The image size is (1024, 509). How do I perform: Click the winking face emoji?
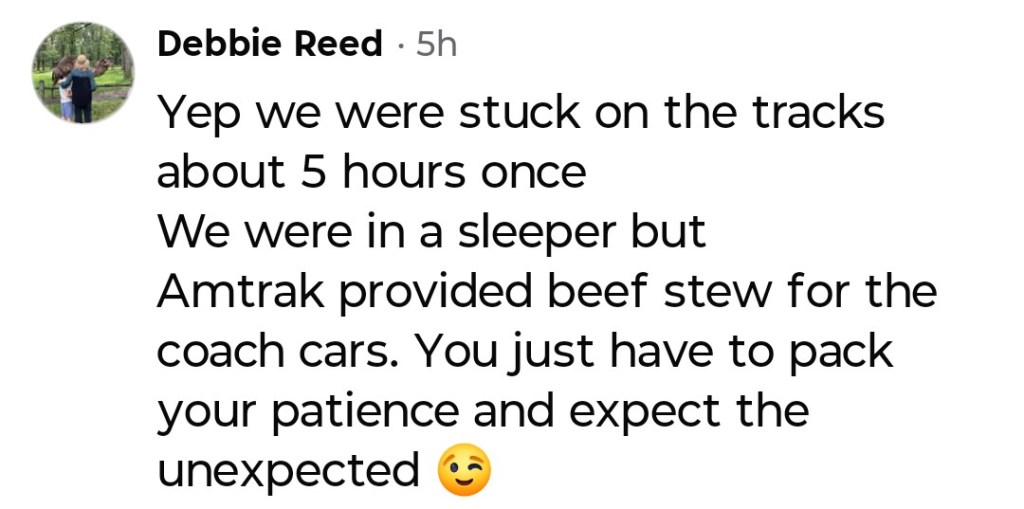pyautogui.click(x=465, y=470)
